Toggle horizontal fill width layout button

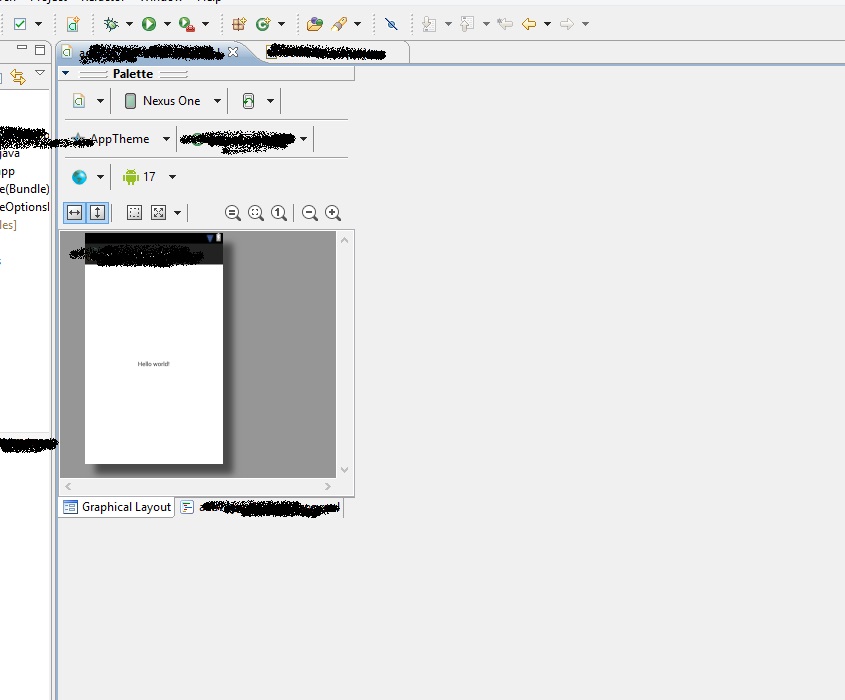pyautogui.click(x=74, y=213)
